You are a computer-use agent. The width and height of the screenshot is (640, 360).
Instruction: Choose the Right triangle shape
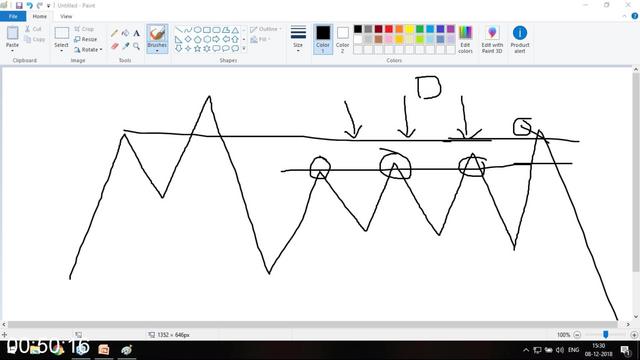179,39
